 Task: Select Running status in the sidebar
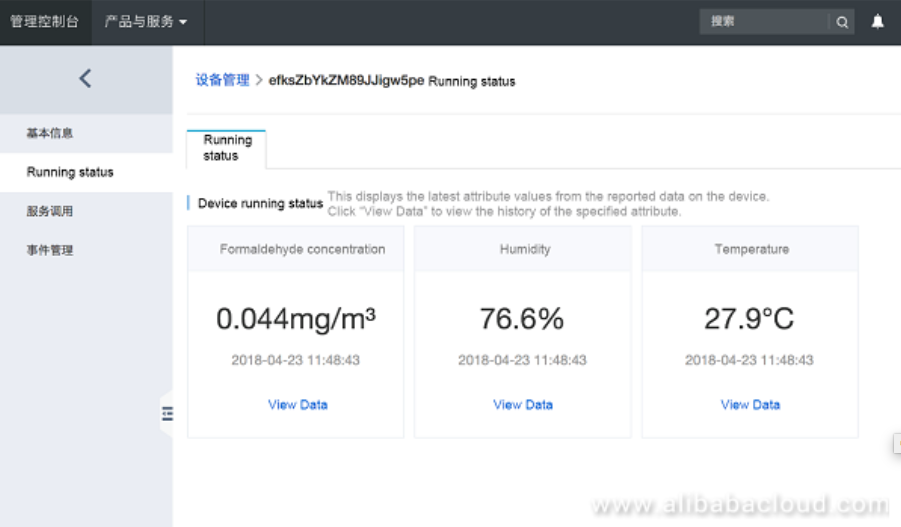click(x=70, y=172)
